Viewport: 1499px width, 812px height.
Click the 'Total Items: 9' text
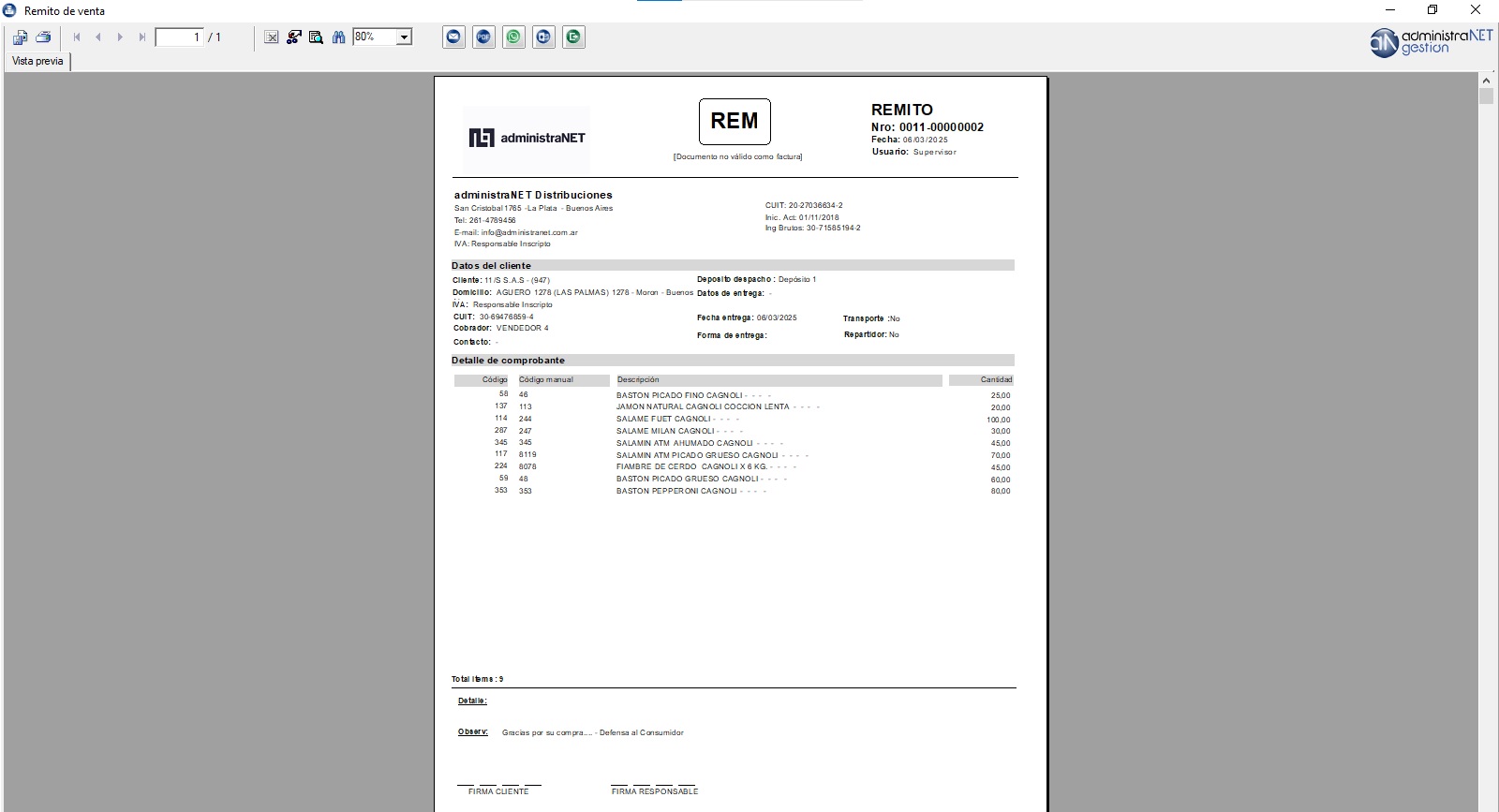point(478,679)
